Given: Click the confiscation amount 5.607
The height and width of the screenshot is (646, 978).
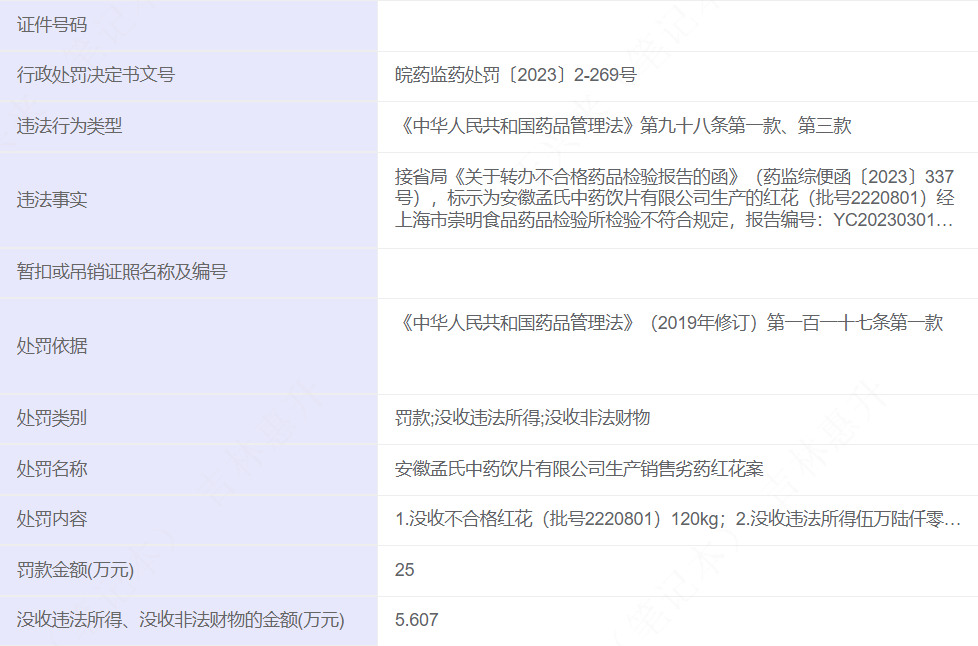Looking at the screenshot, I should (417, 620).
